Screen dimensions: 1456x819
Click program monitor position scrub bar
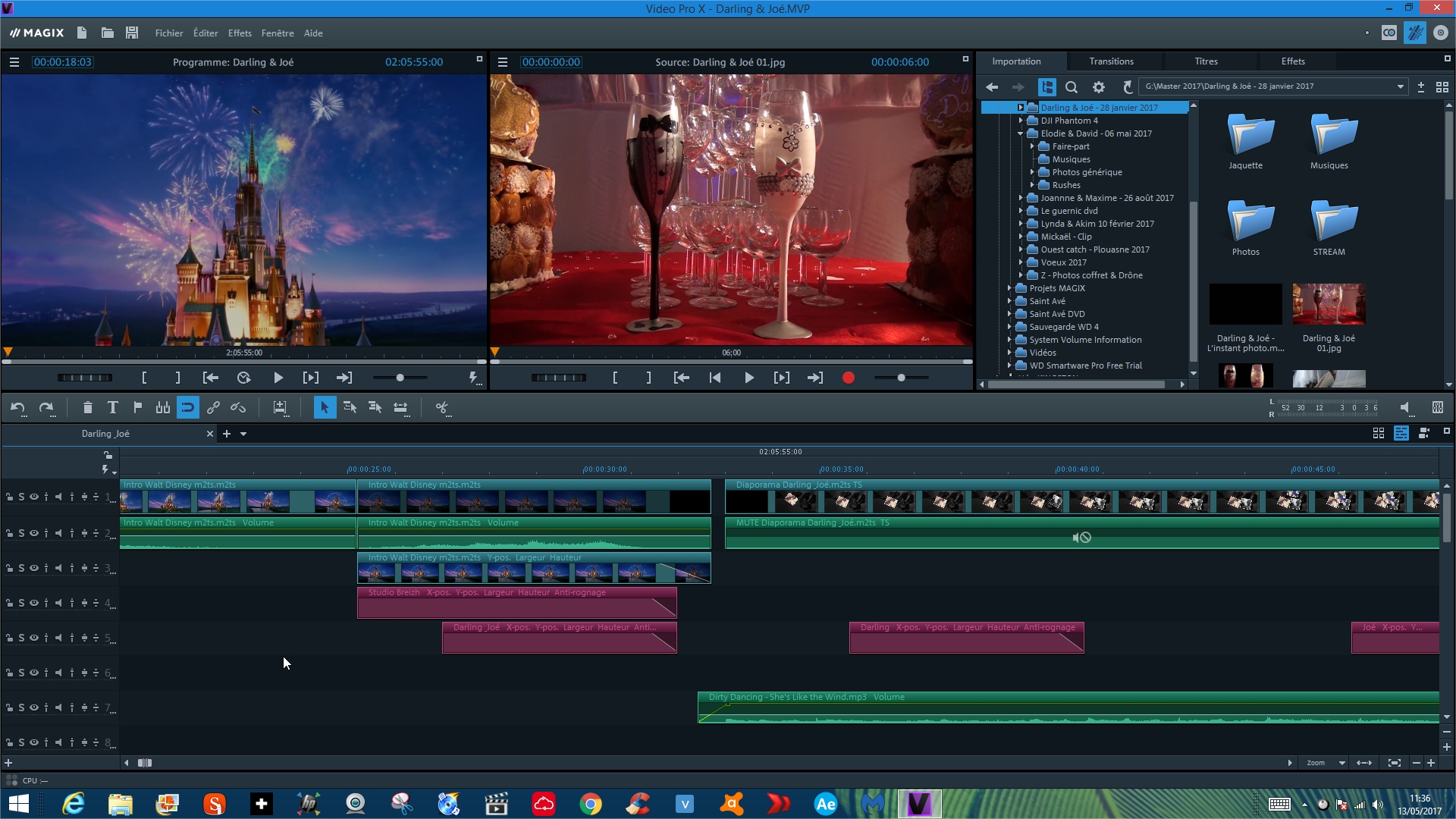244,362
